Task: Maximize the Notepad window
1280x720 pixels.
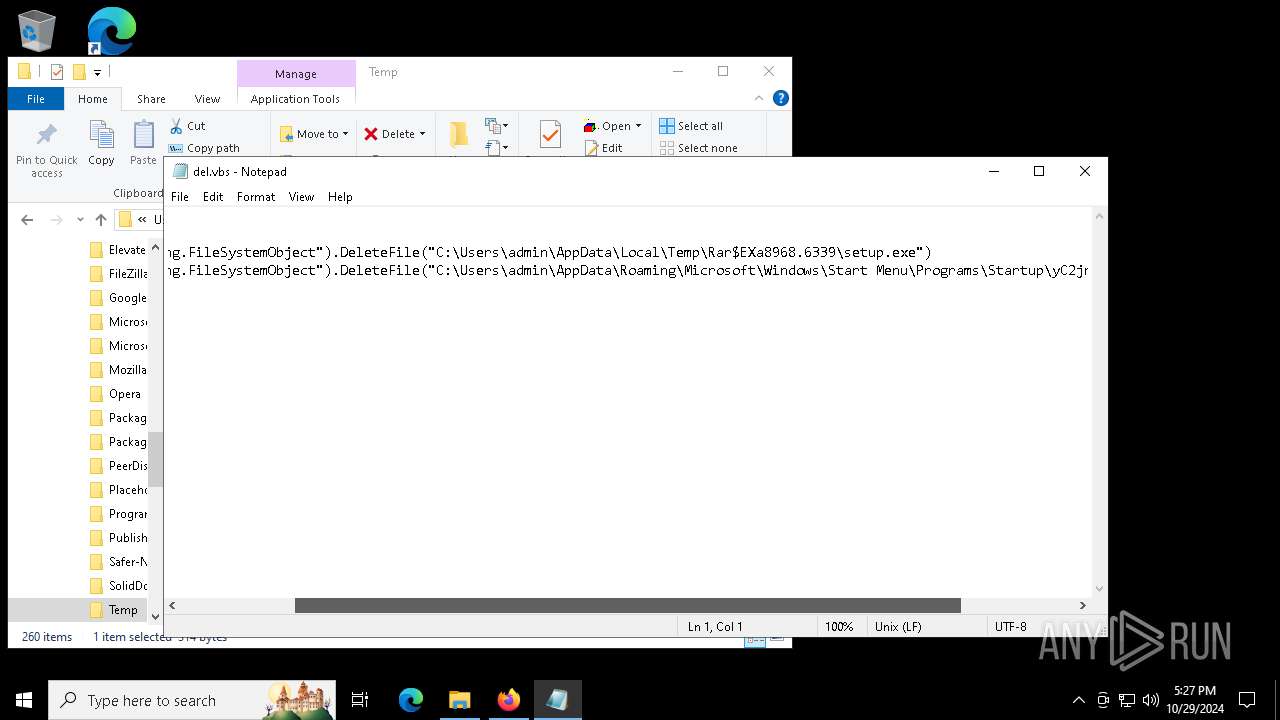Action: [1039, 172]
